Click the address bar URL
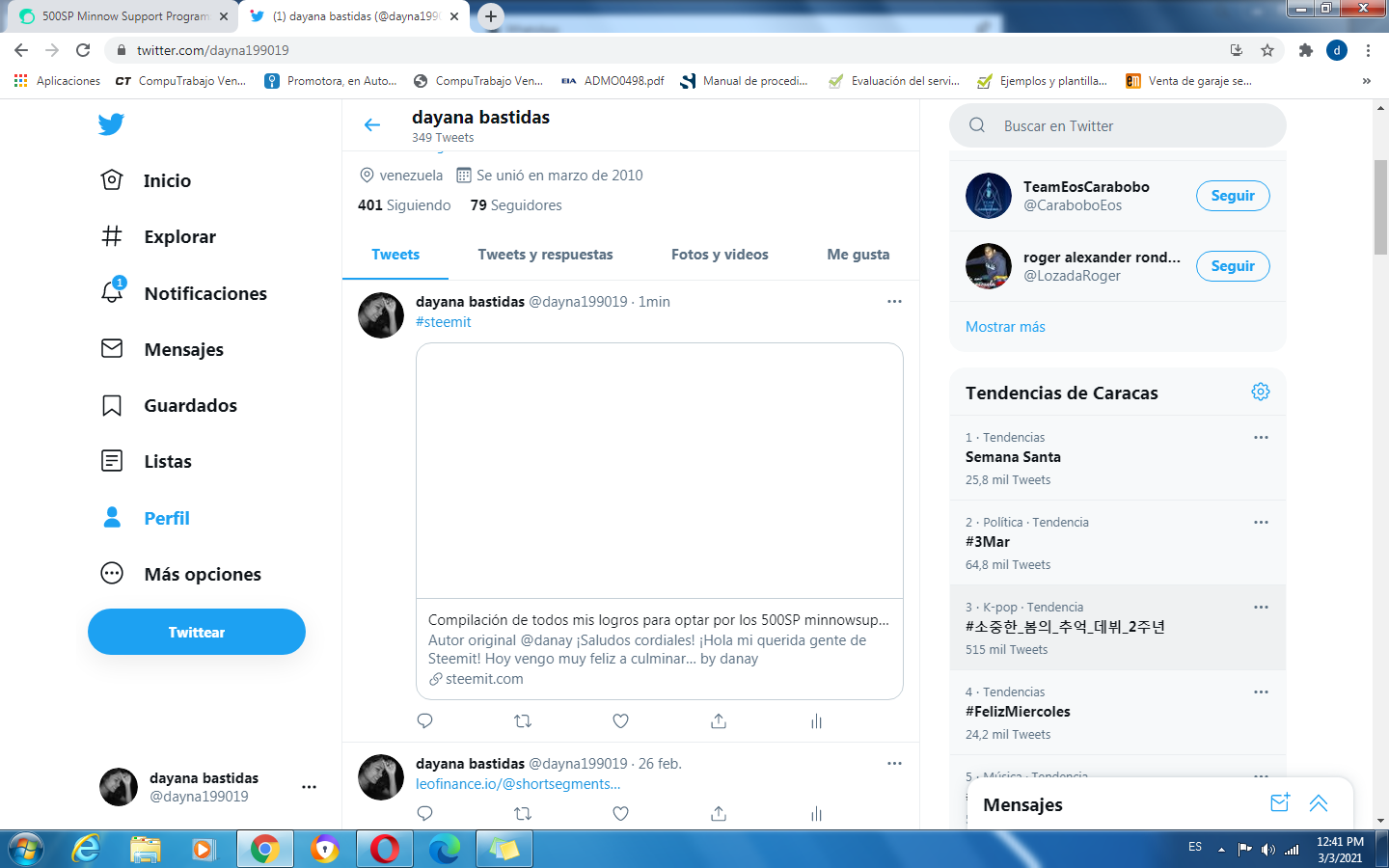Screen dimensions: 1389x868 [212, 50]
